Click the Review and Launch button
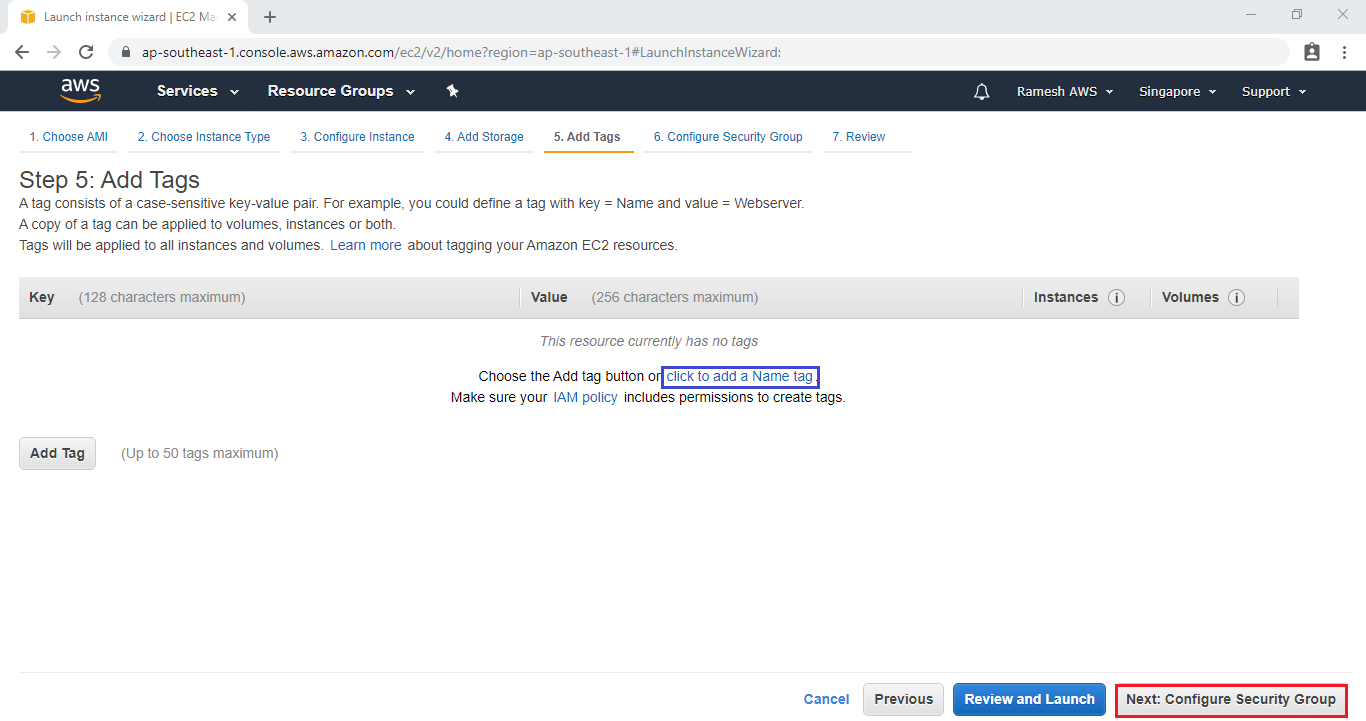The image size is (1366, 721). (1029, 699)
